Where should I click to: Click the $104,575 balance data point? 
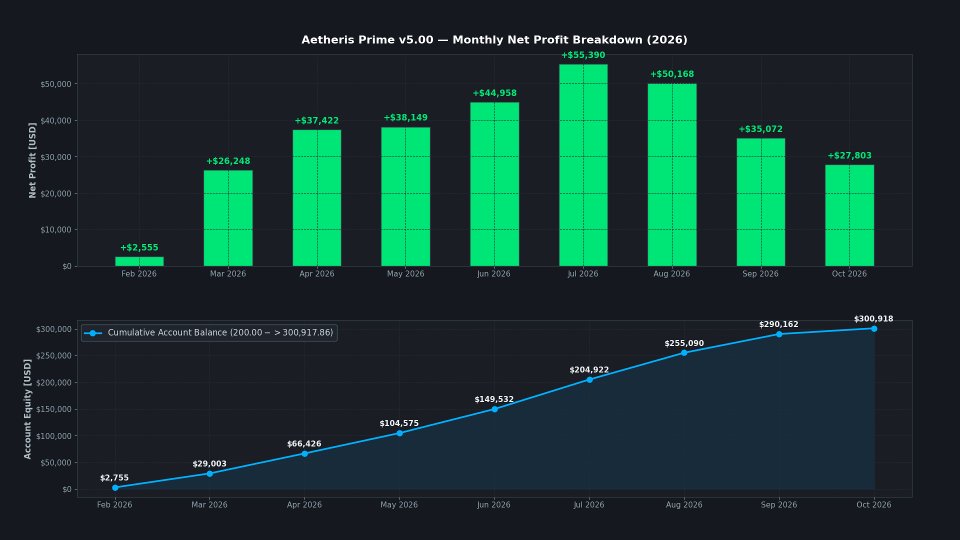400,433
